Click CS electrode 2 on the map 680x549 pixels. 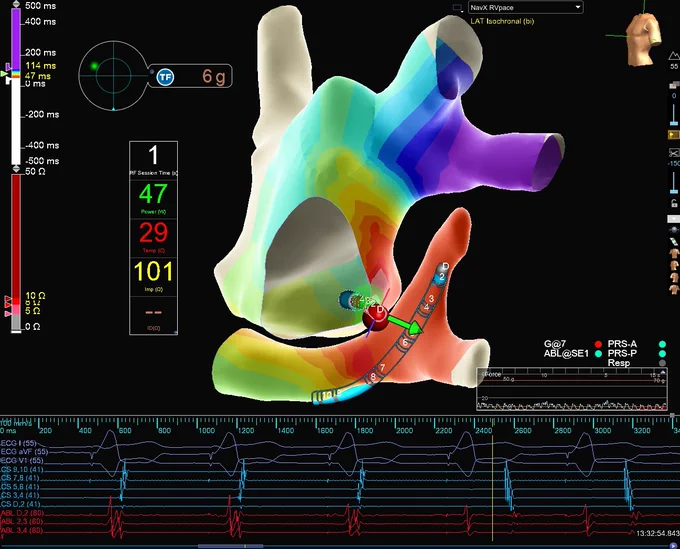(x=441, y=277)
